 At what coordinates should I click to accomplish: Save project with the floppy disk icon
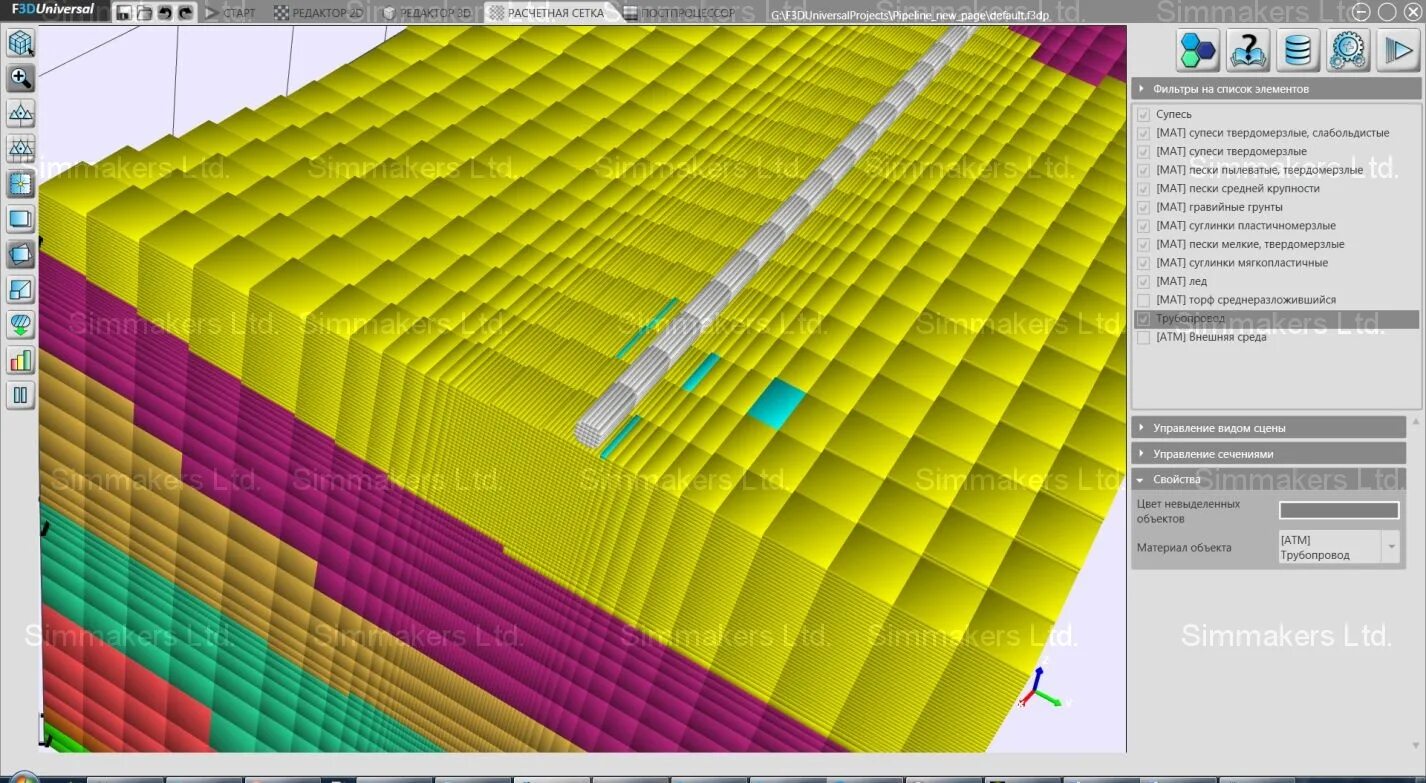pos(124,13)
